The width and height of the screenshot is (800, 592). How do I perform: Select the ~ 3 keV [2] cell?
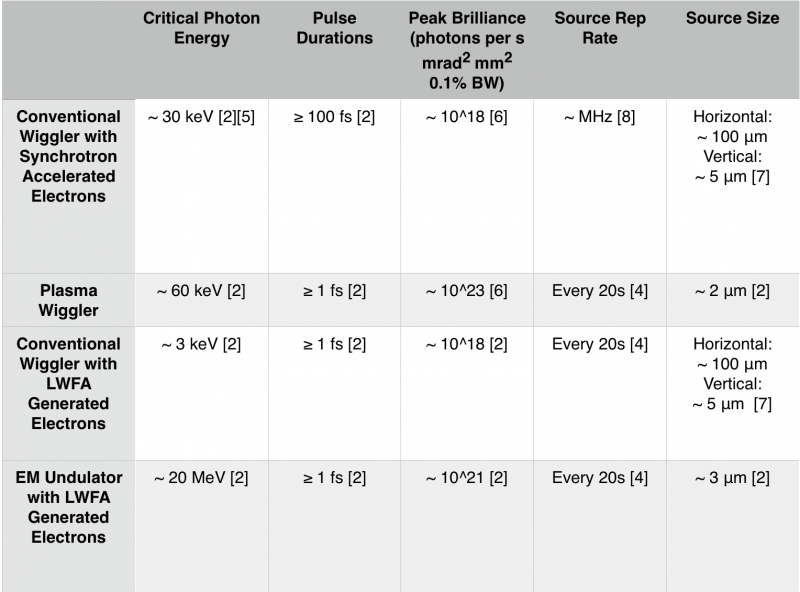coord(200,345)
